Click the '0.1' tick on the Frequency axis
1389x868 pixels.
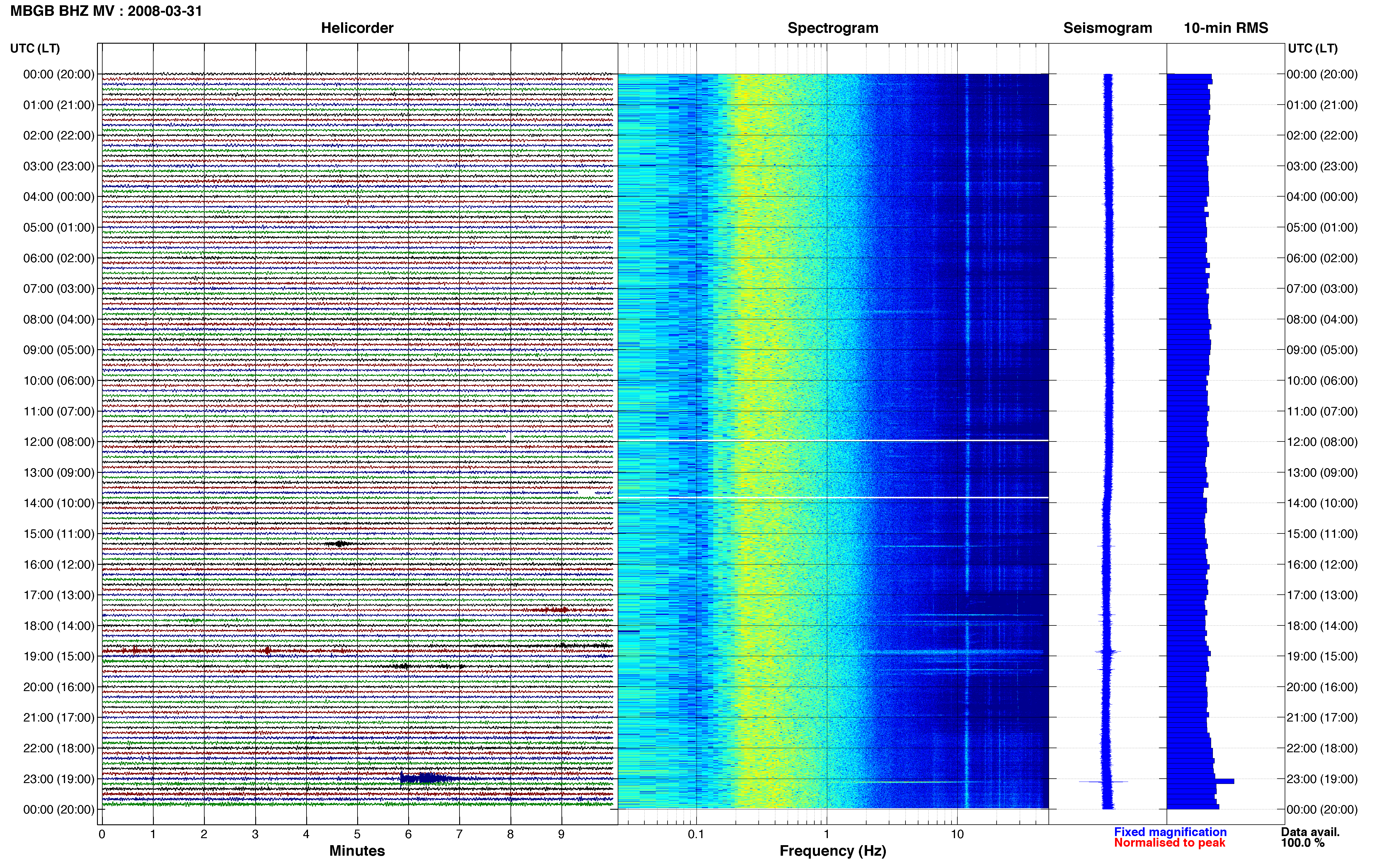pyautogui.click(x=696, y=835)
